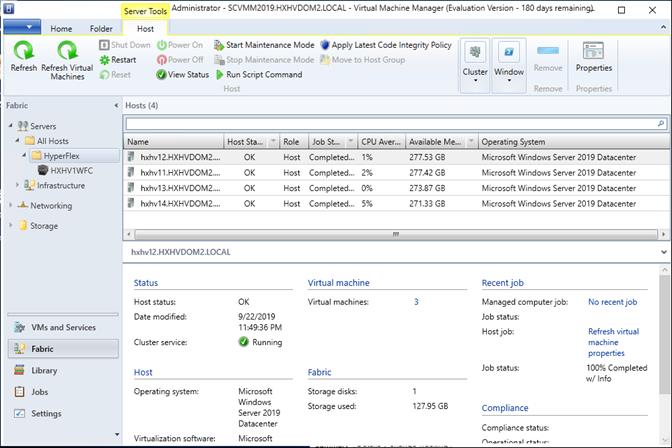
Task: Collapse the ribbon with the top-right chevron
Action: pos(663,27)
